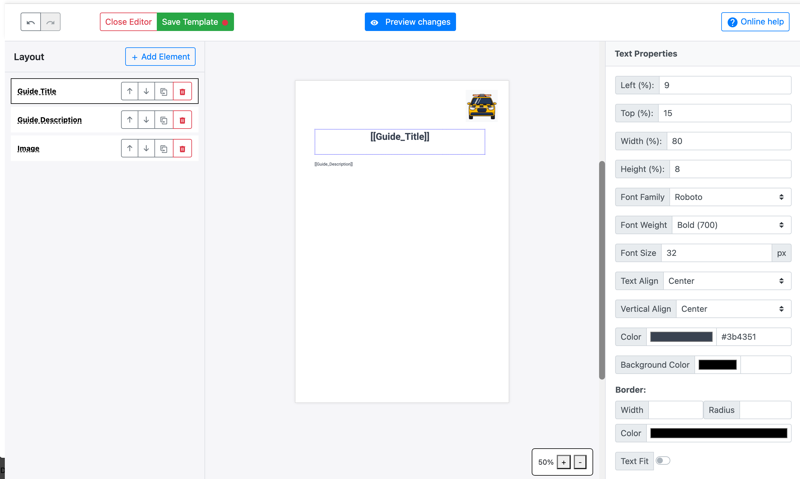
Task: Open the Font Family dropdown
Action: click(x=729, y=197)
